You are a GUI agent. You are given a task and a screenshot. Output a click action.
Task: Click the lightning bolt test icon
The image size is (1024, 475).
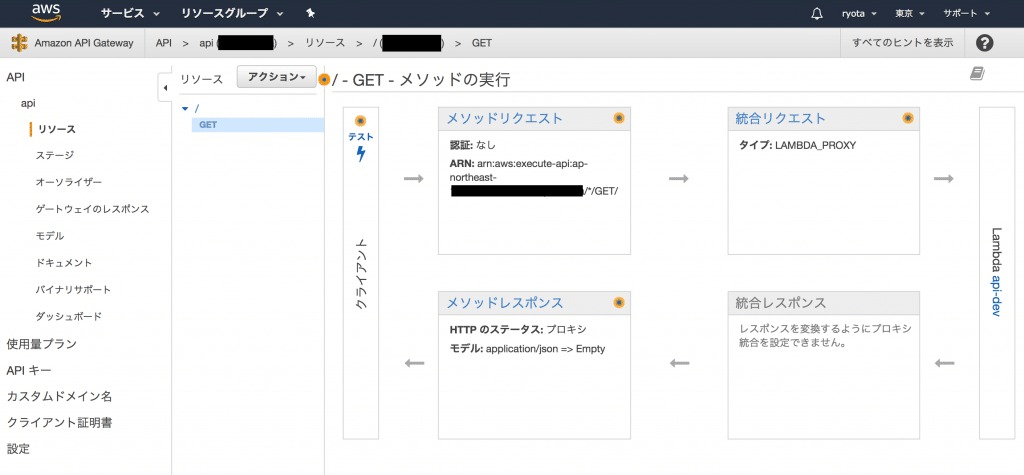pos(360,154)
